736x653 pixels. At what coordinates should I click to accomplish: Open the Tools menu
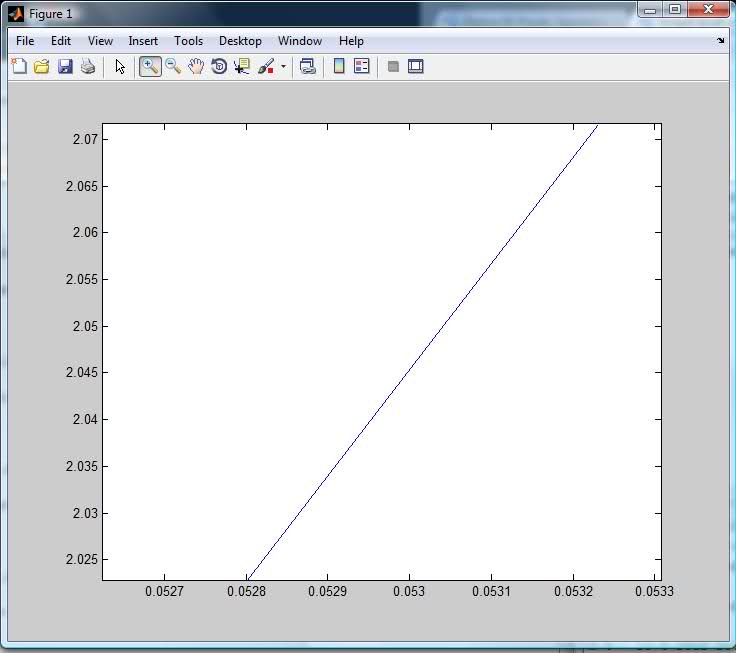point(188,41)
